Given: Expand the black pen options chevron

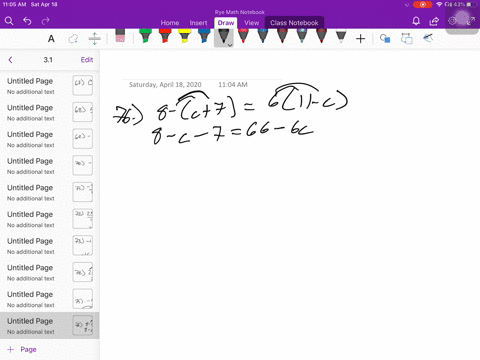Looking at the screenshot, I should click(x=230, y=45).
